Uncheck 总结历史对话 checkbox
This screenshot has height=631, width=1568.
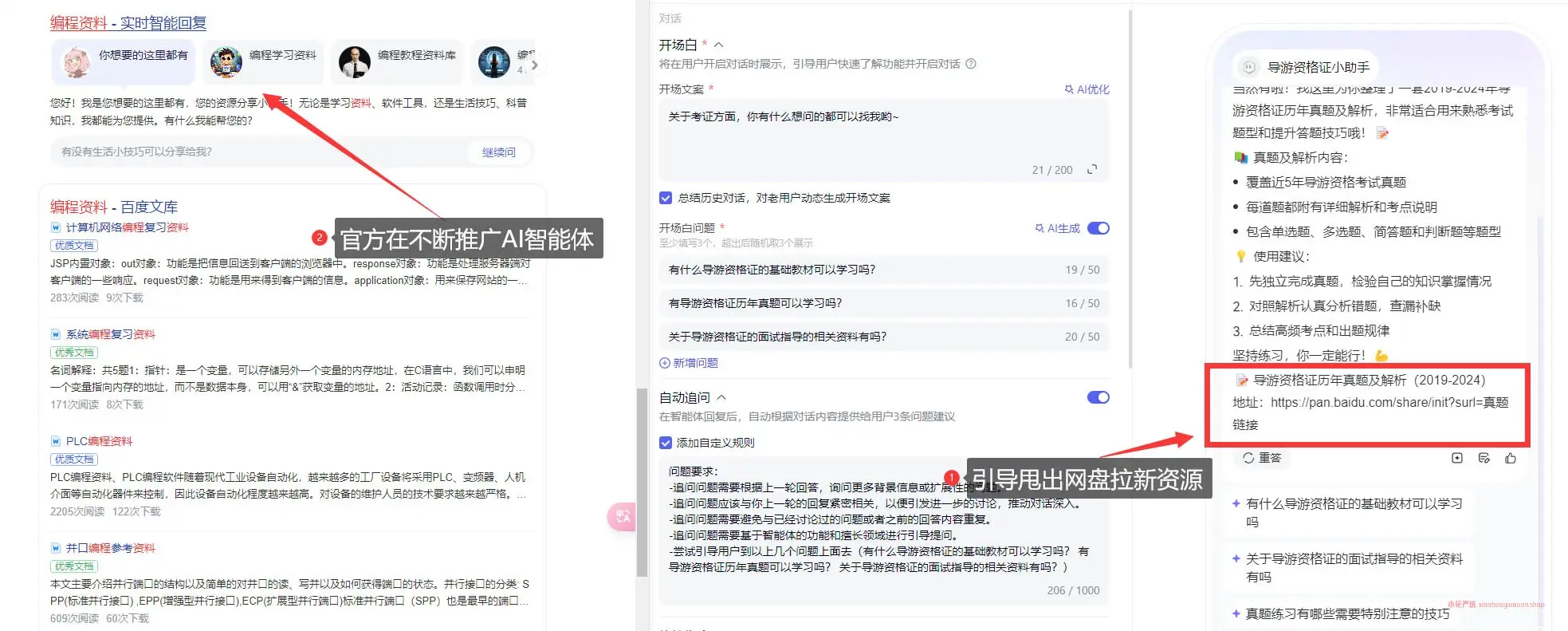[x=666, y=198]
